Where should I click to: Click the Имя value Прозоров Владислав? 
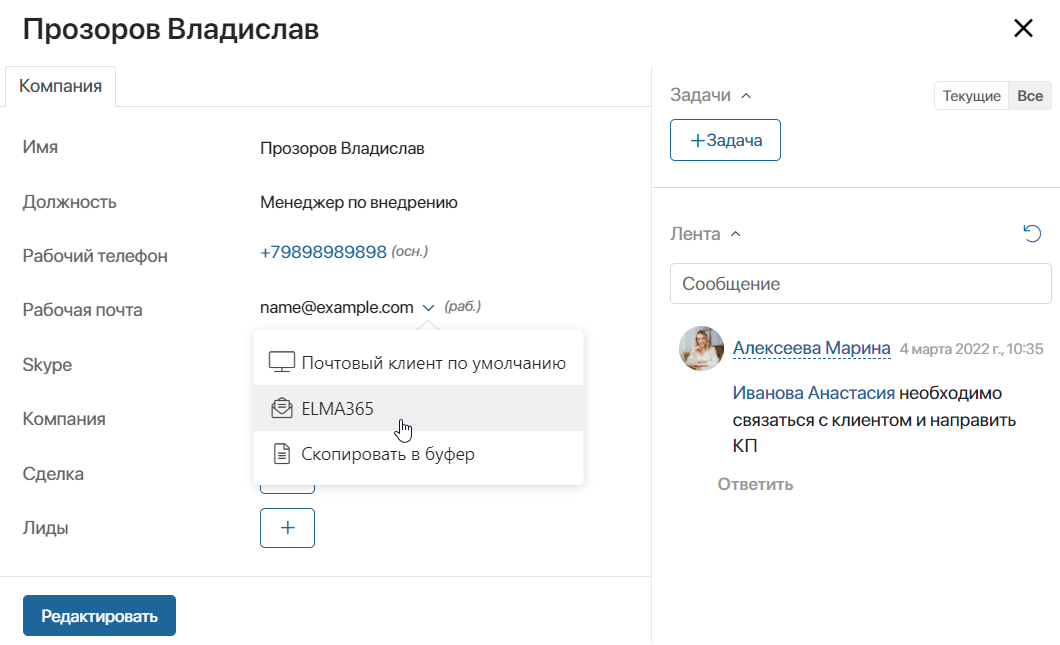point(342,149)
